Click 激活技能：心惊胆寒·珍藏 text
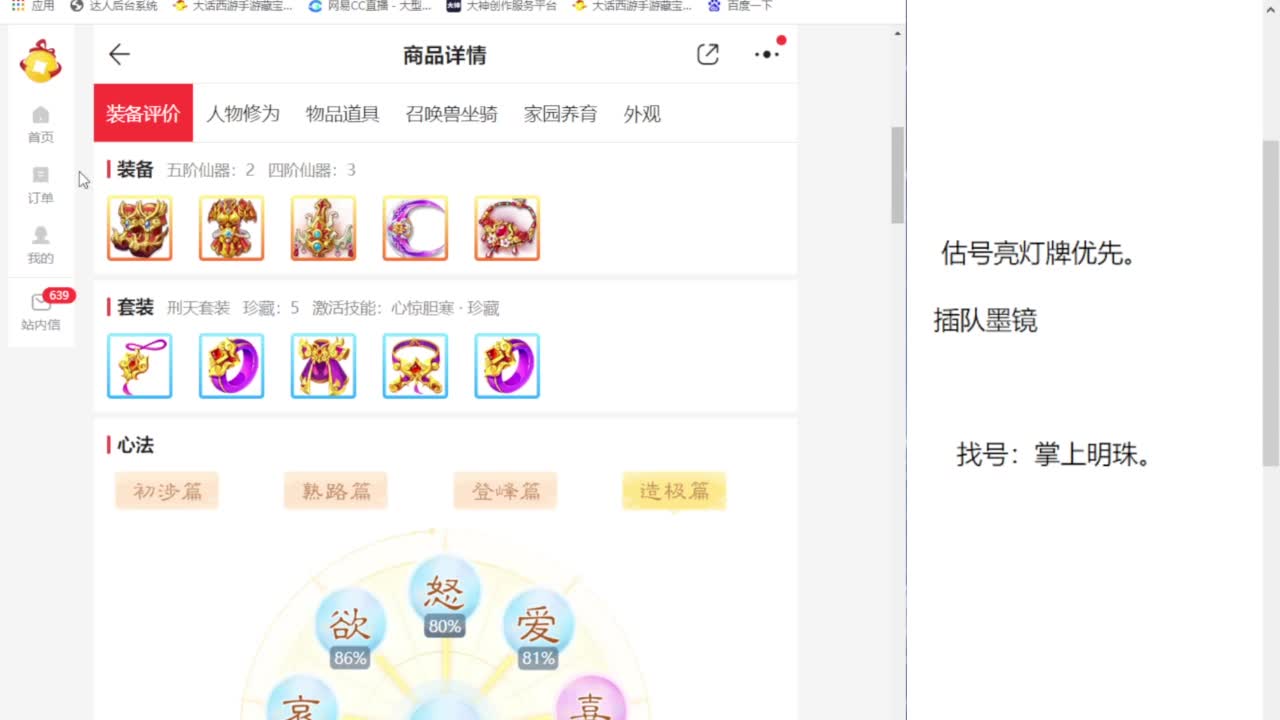This screenshot has height=720, width=1280. pos(406,308)
